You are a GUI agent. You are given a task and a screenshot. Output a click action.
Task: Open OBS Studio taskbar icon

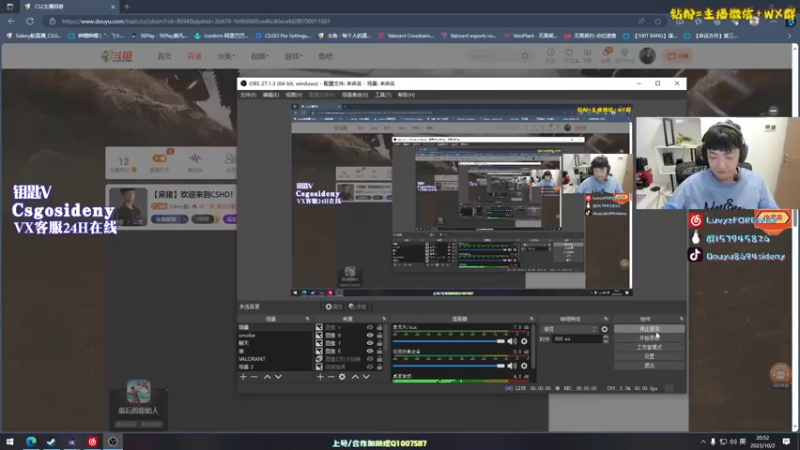113,441
